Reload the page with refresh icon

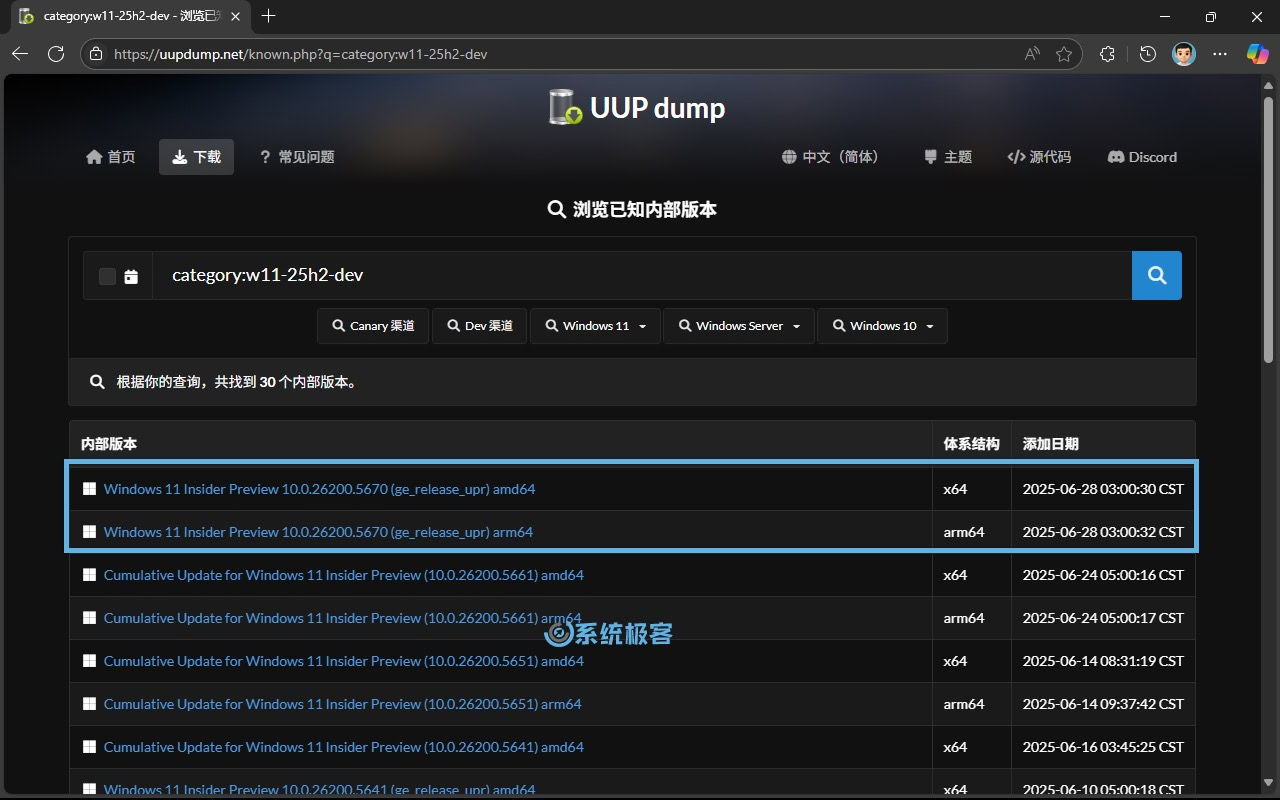click(56, 54)
